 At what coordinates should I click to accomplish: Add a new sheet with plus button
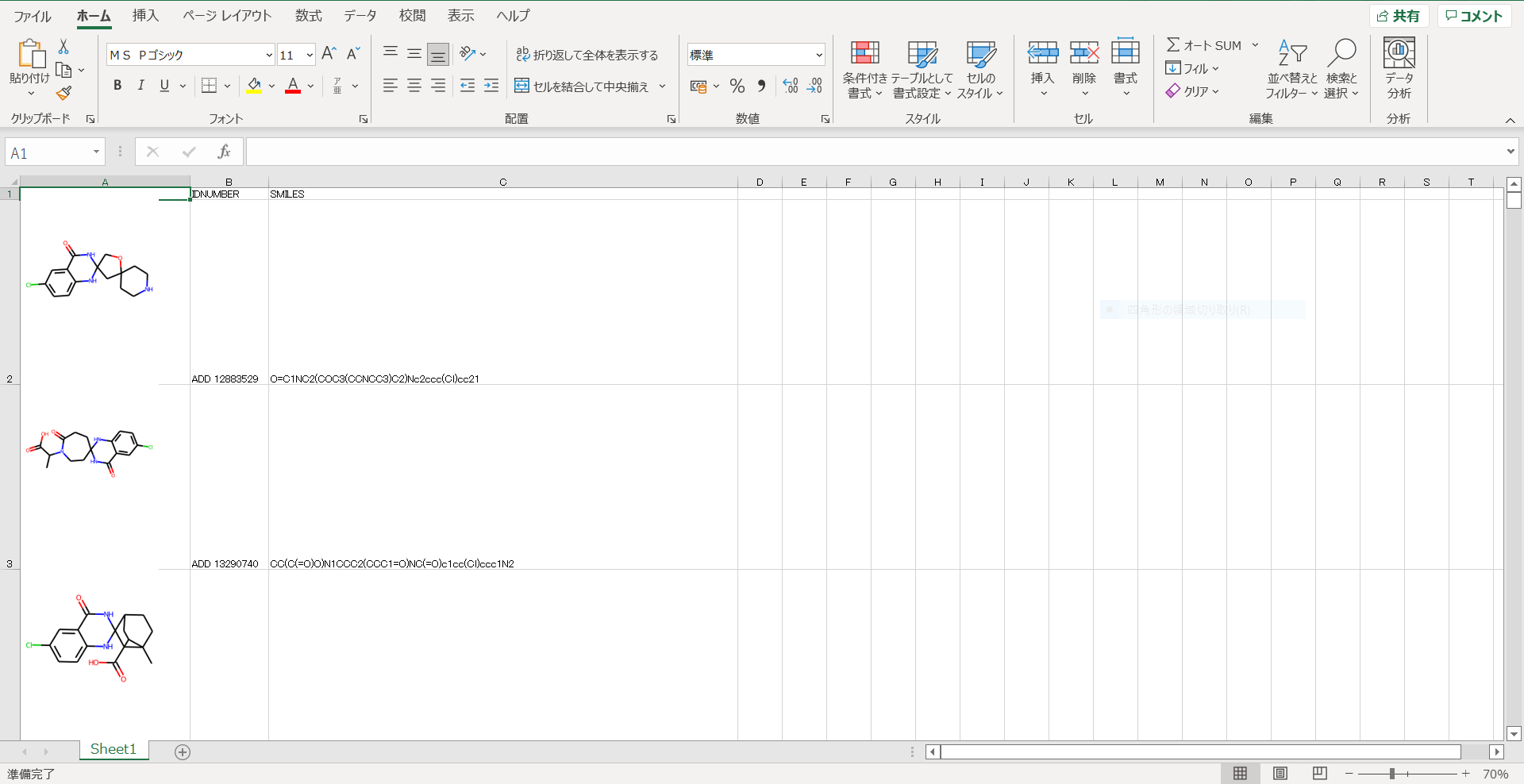[x=183, y=751]
